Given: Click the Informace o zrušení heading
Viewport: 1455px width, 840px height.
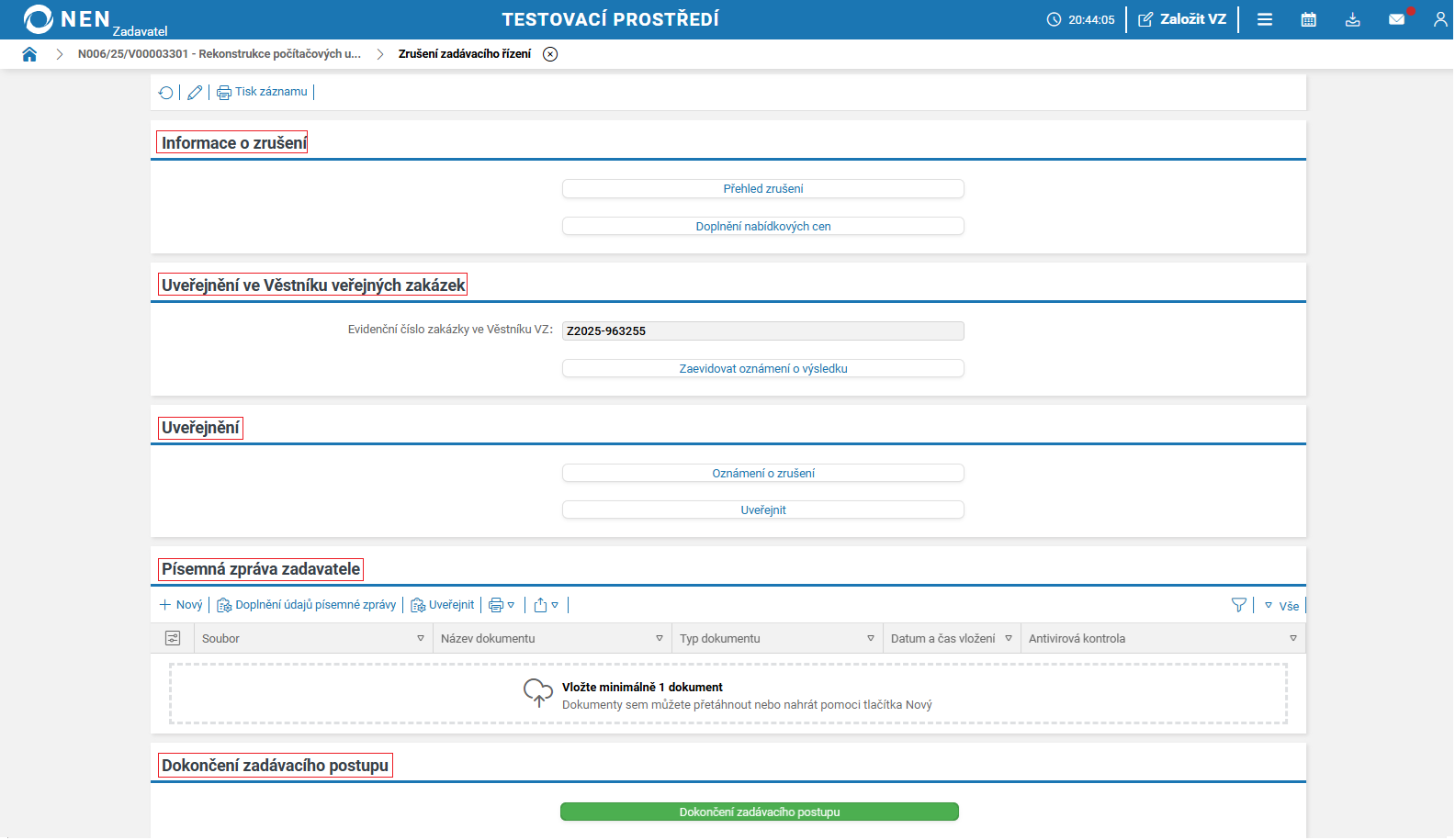Looking at the screenshot, I should 233,143.
